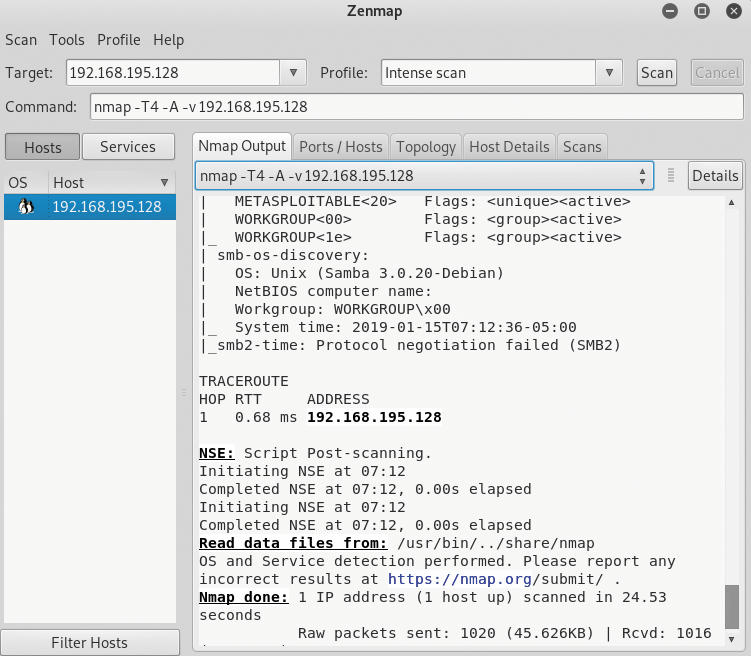Switch to the Scans tab
The image size is (751, 656).
(x=582, y=147)
